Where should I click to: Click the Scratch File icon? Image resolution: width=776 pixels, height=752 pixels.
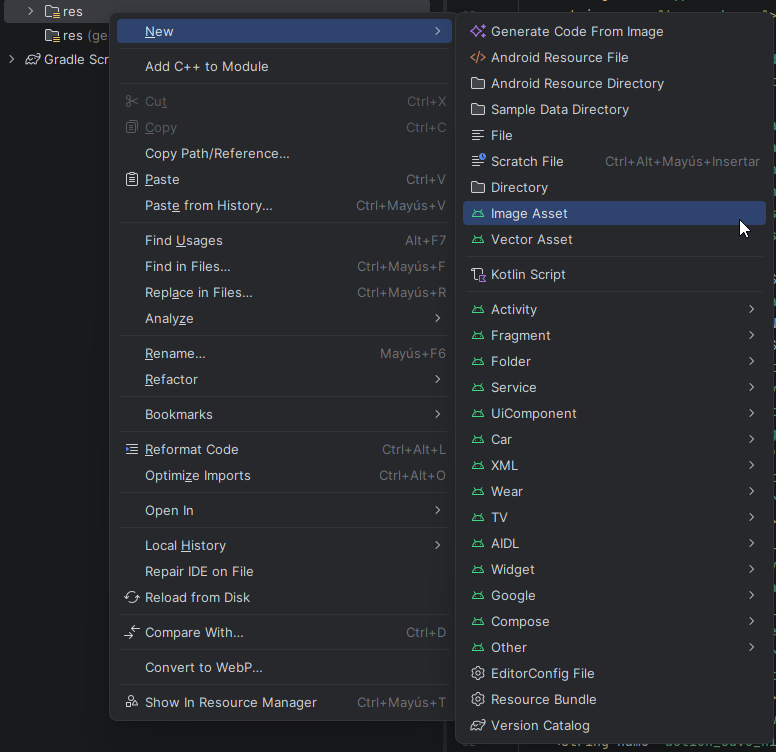pos(478,160)
